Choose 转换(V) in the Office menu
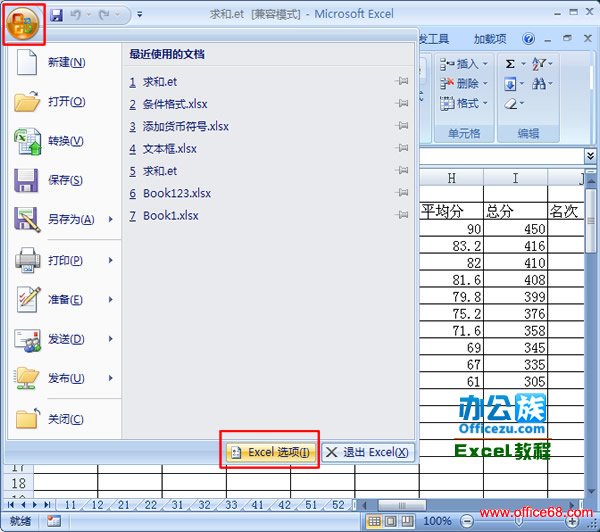600x532 pixels. [66, 141]
